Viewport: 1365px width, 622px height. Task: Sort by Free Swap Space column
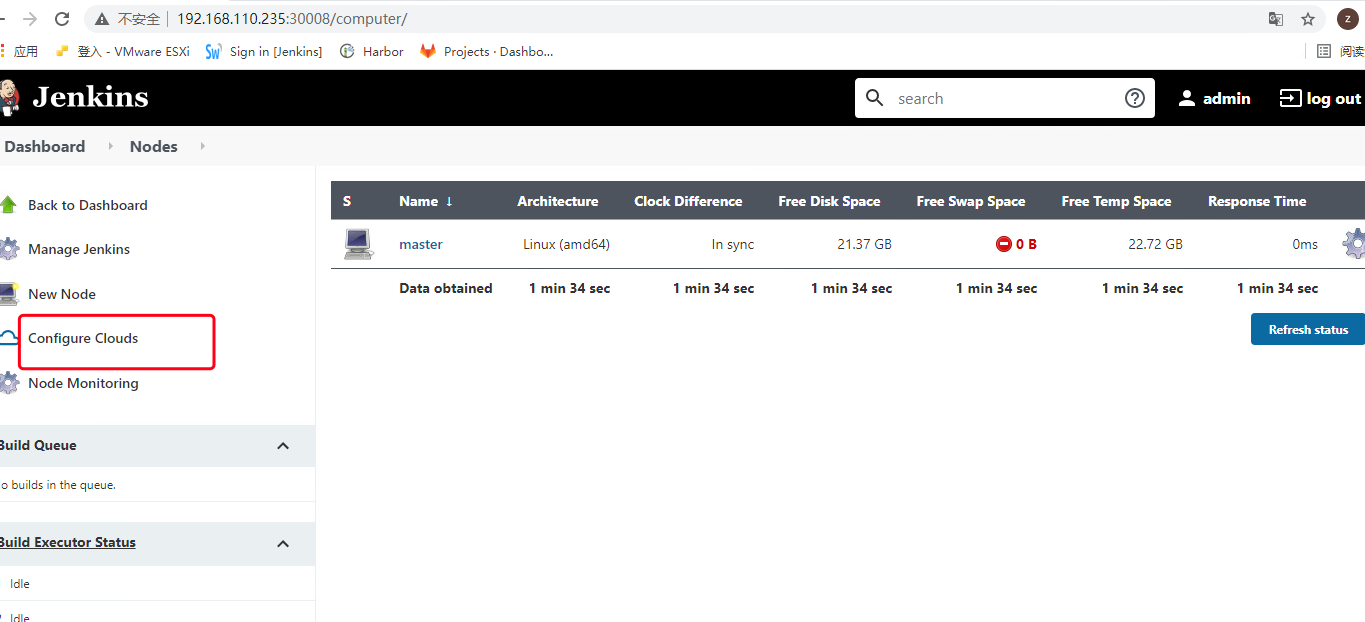[x=971, y=201]
